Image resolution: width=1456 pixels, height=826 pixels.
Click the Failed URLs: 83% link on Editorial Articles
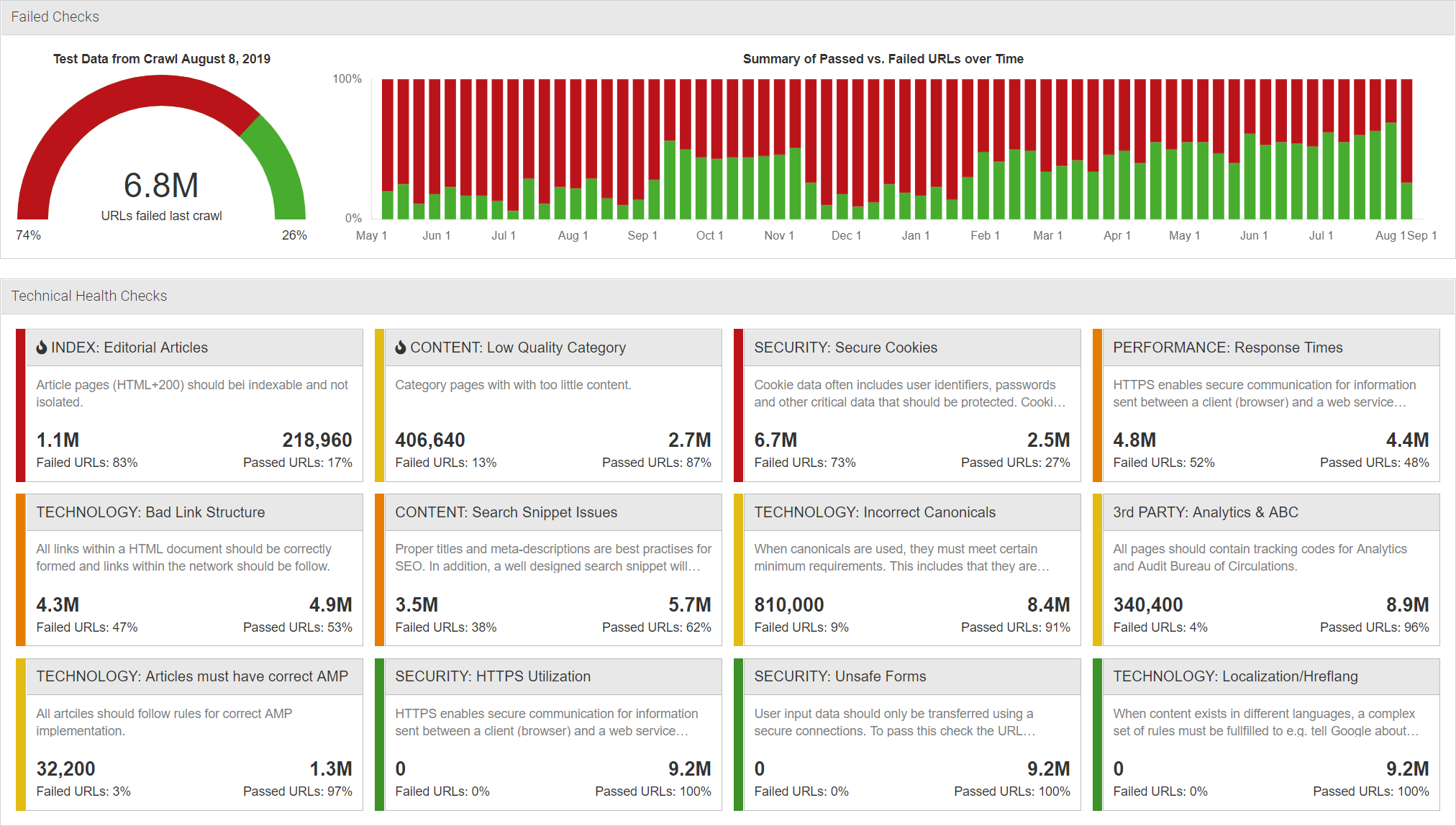pyautogui.click(x=86, y=463)
